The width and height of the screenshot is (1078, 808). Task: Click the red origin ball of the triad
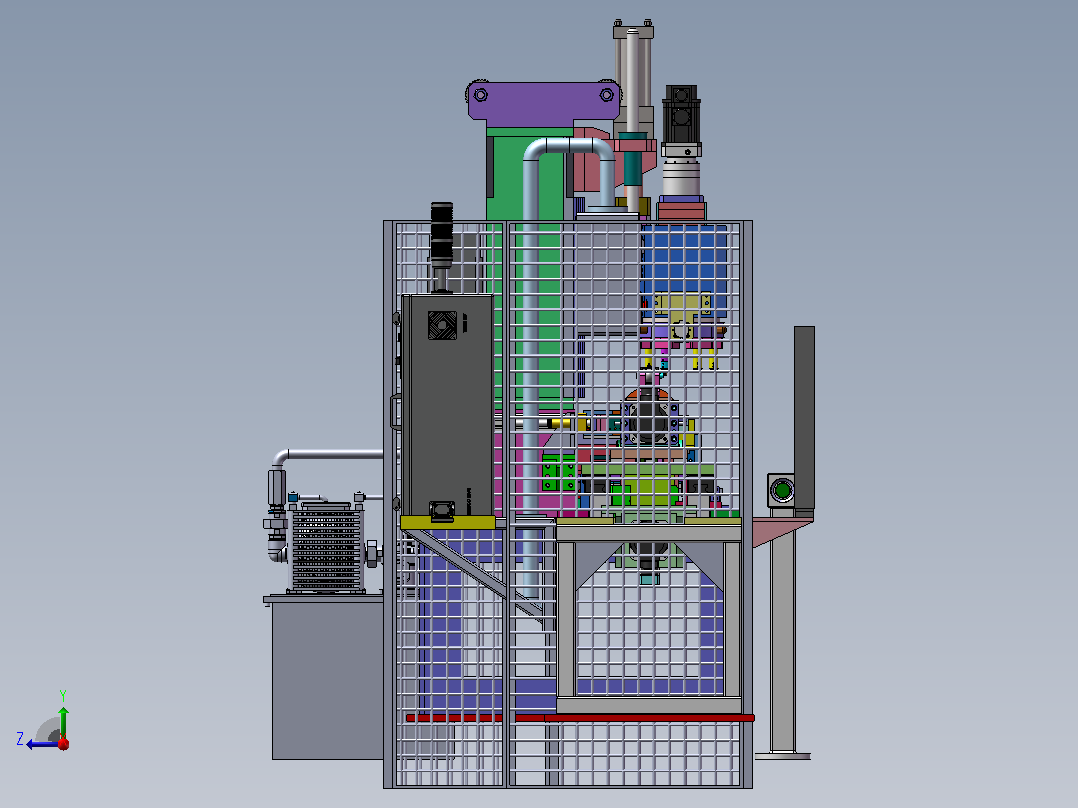63,743
